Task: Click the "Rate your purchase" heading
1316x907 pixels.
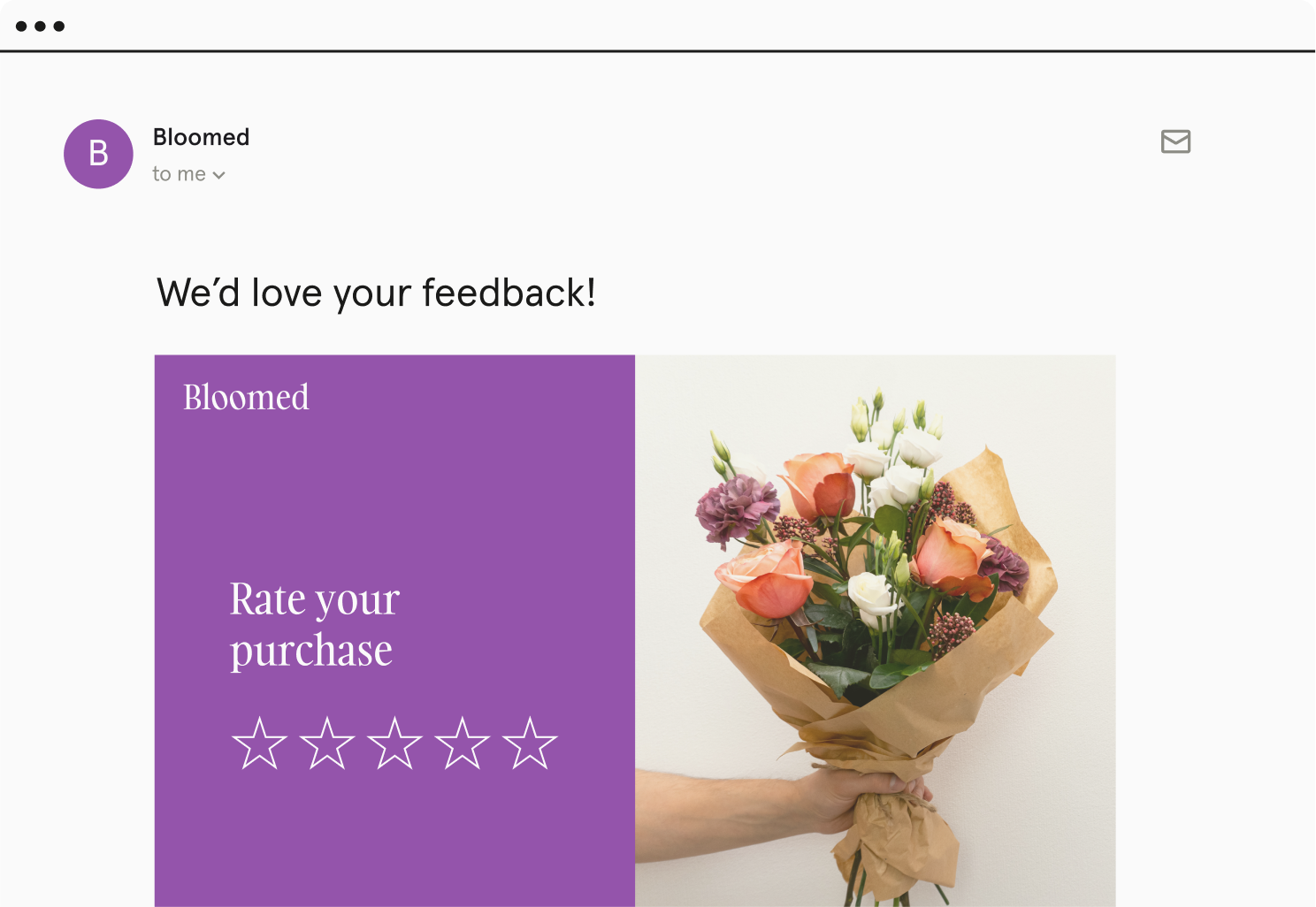Action: pos(314,624)
